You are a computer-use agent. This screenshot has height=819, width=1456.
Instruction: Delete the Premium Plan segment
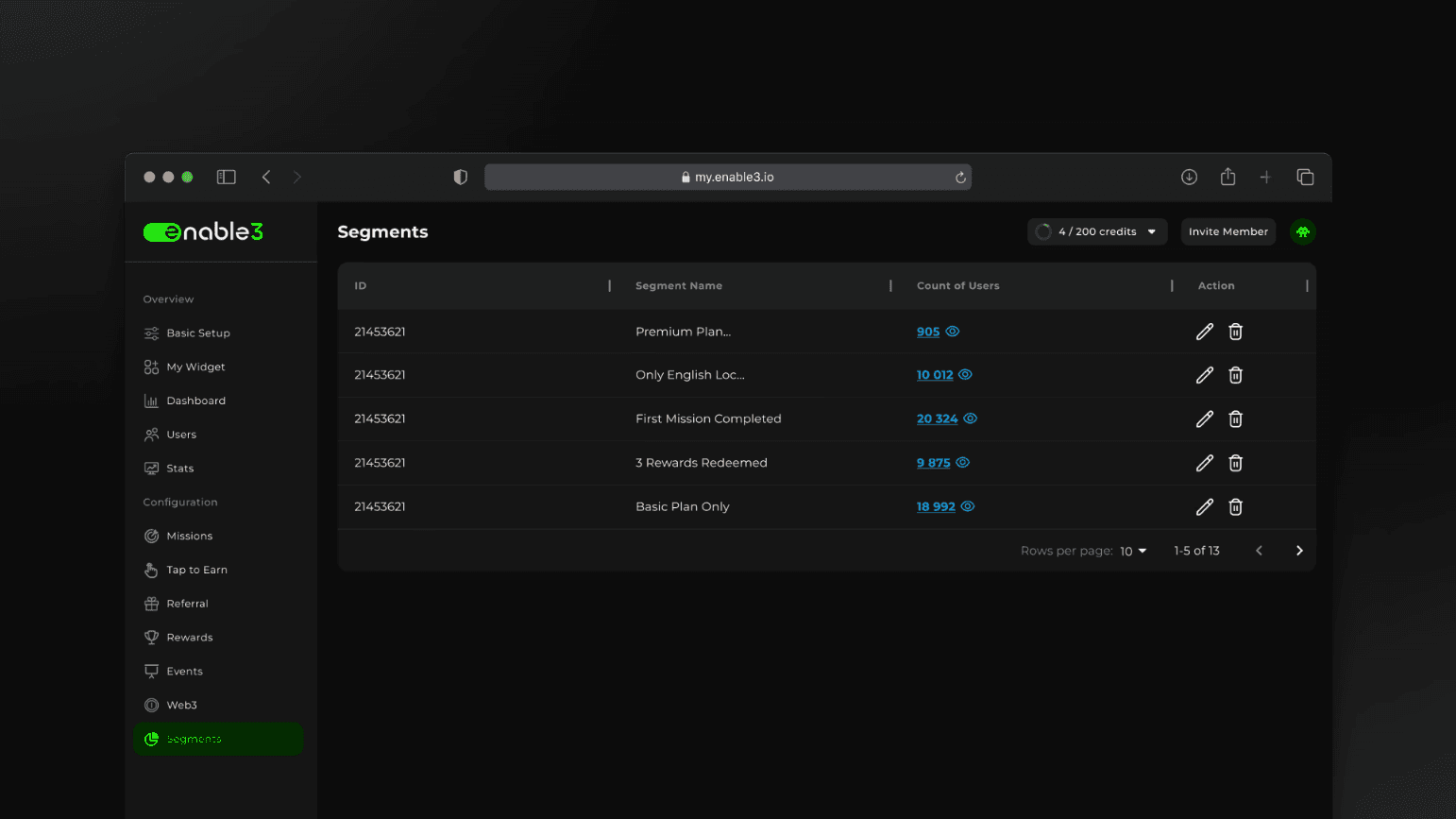1235,332
